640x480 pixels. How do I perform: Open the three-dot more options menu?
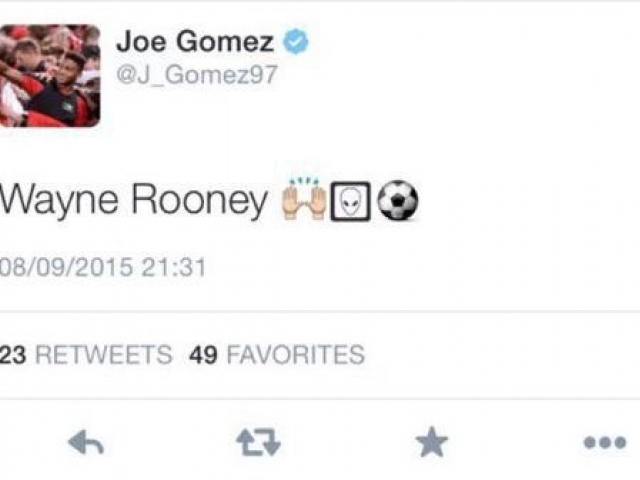click(x=604, y=442)
